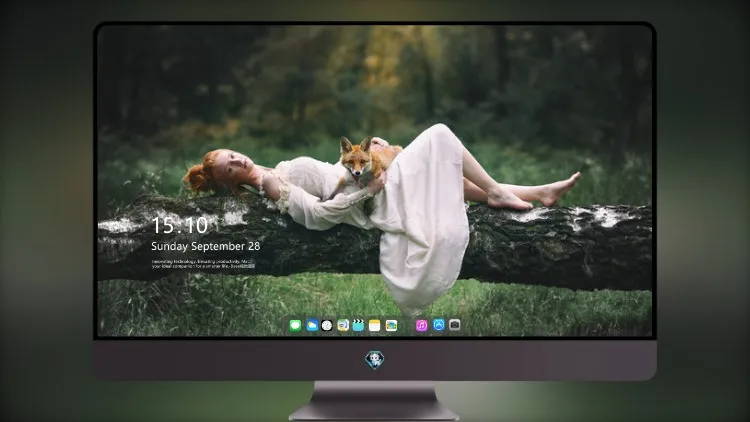
Task: Launch the pink iTunes music app
Action: click(421, 325)
